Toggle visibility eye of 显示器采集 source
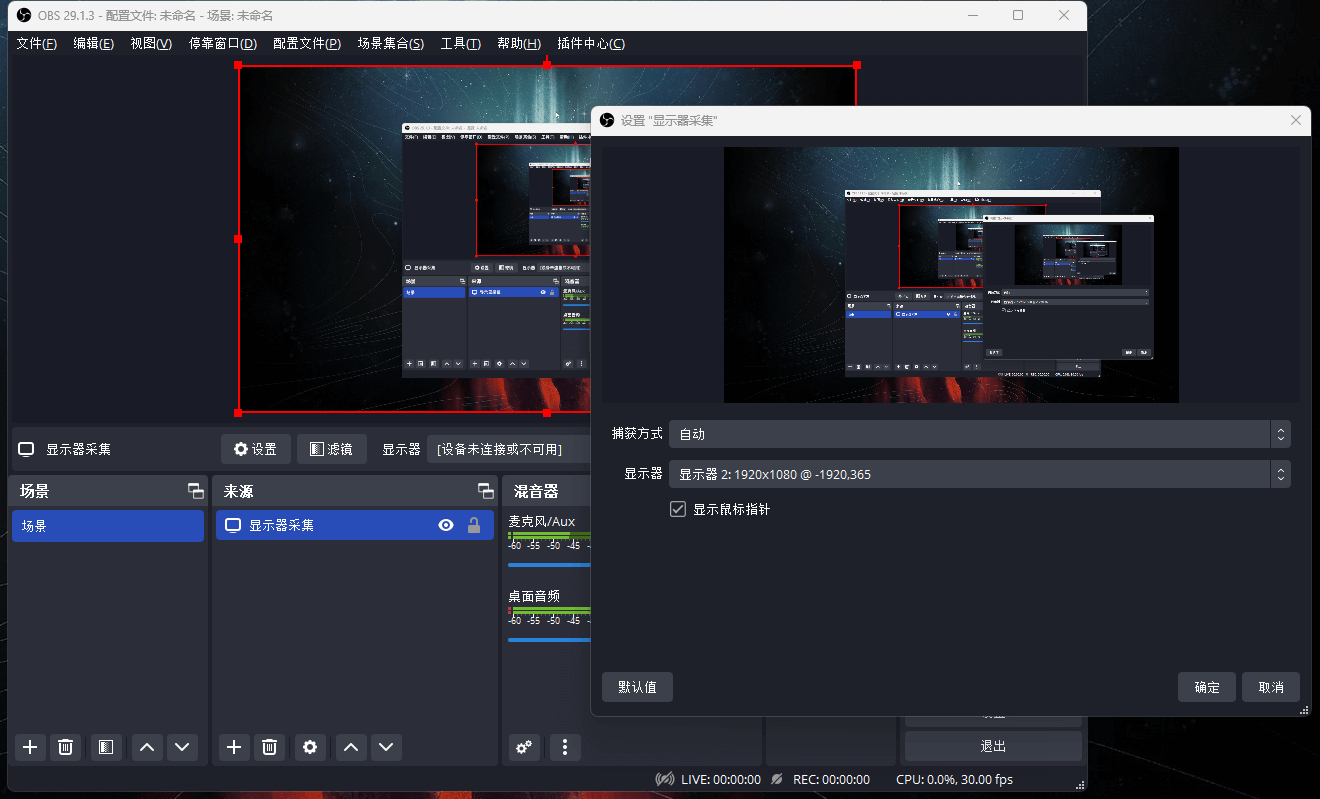Image resolution: width=1320 pixels, height=799 pixels. (x=446, y=525)
